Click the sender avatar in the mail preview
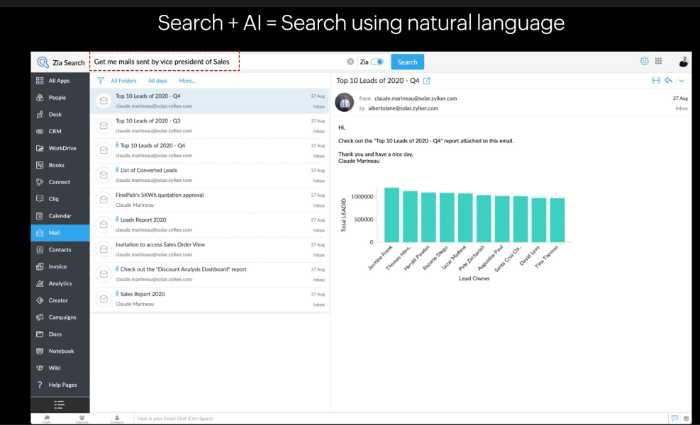Screen dimensions: 700x425 pos(344,103)
